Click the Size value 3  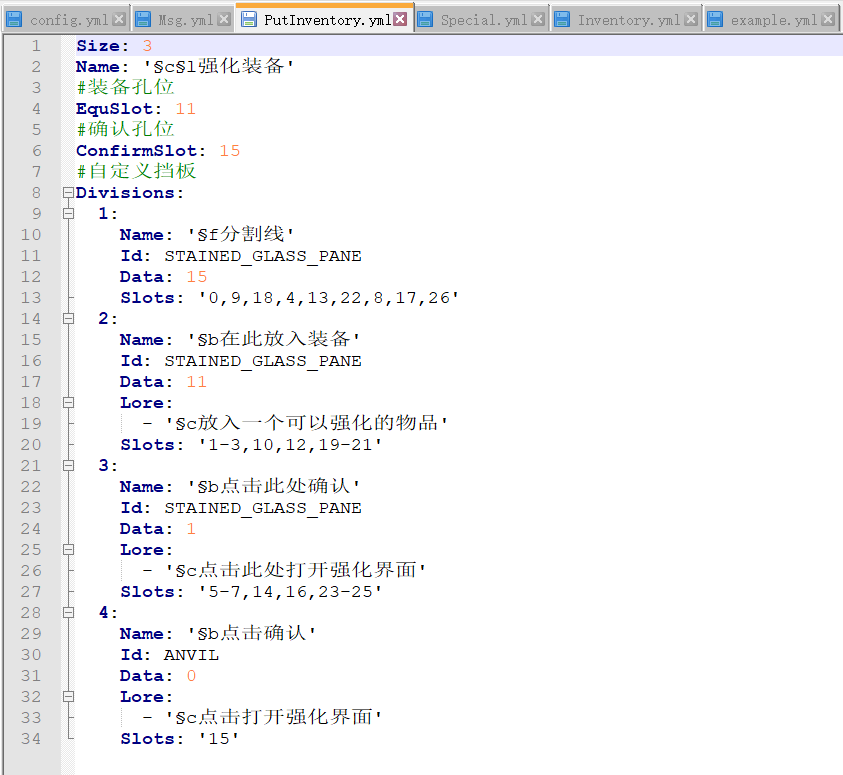point(147,46)
